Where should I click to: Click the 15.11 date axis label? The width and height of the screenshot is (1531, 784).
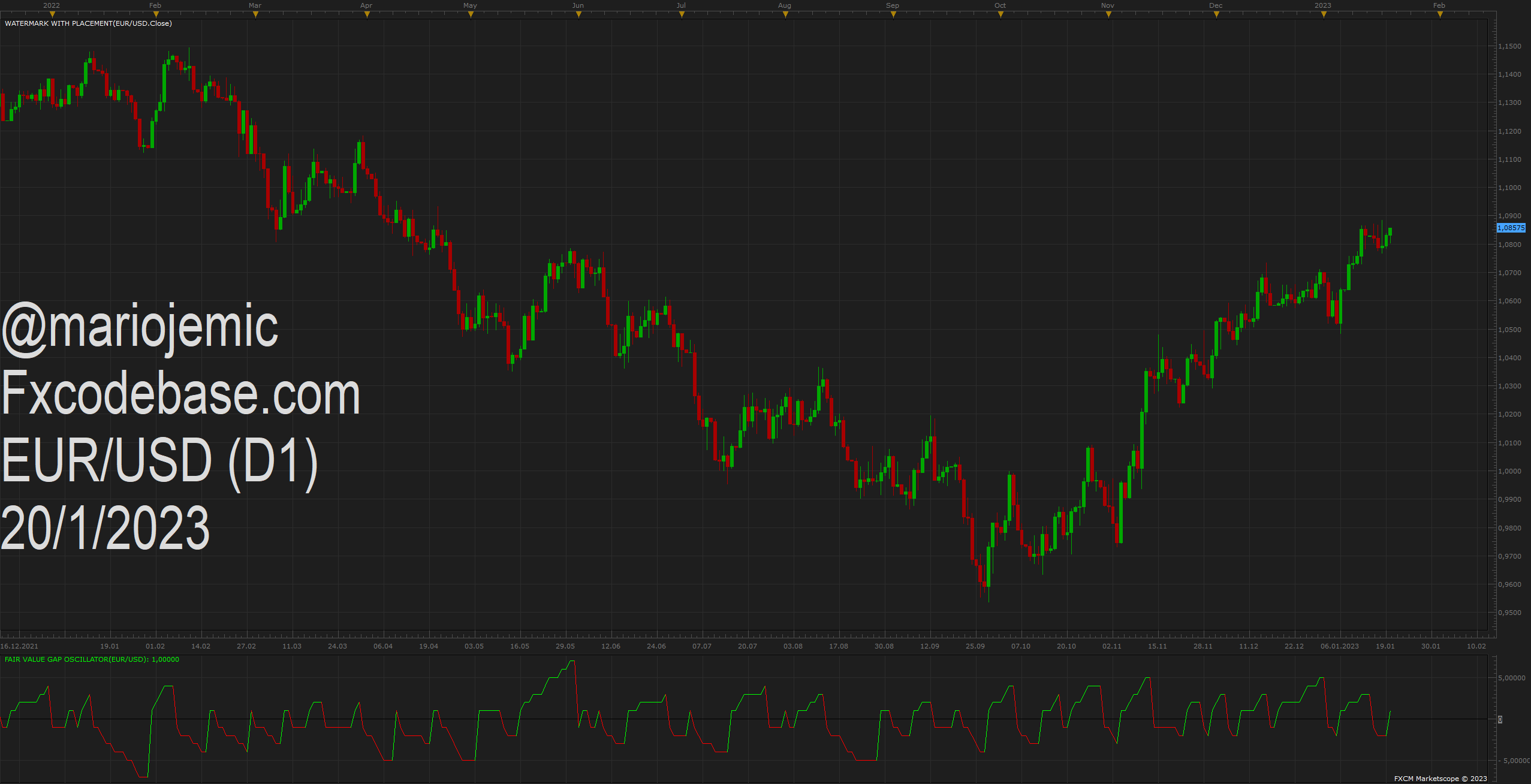click(1158, 646)
